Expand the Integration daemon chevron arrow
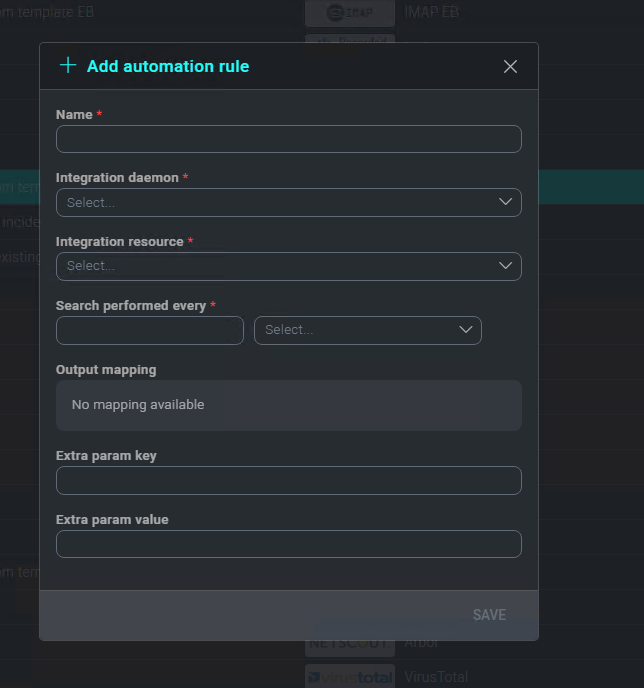This screenshot has width=644, height=688. pos(505,202)
